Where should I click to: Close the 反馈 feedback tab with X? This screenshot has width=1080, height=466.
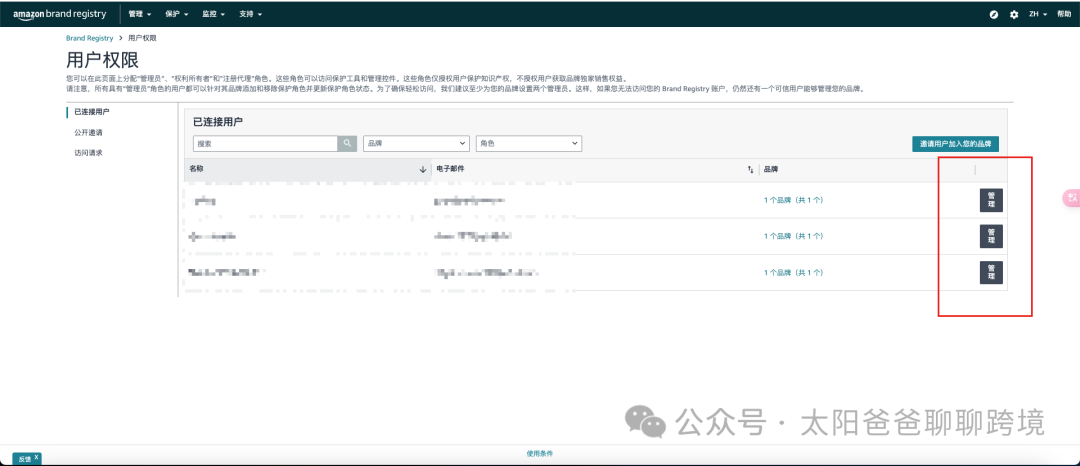[x=37, y=457]
